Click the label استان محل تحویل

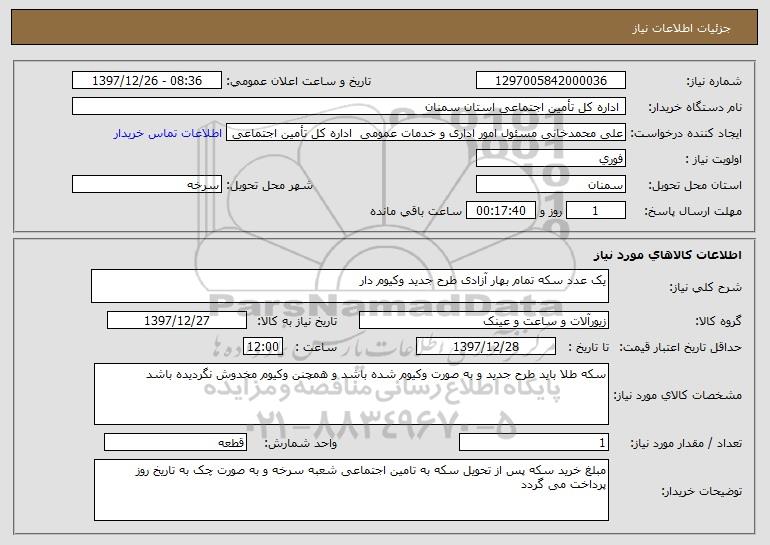695,186
